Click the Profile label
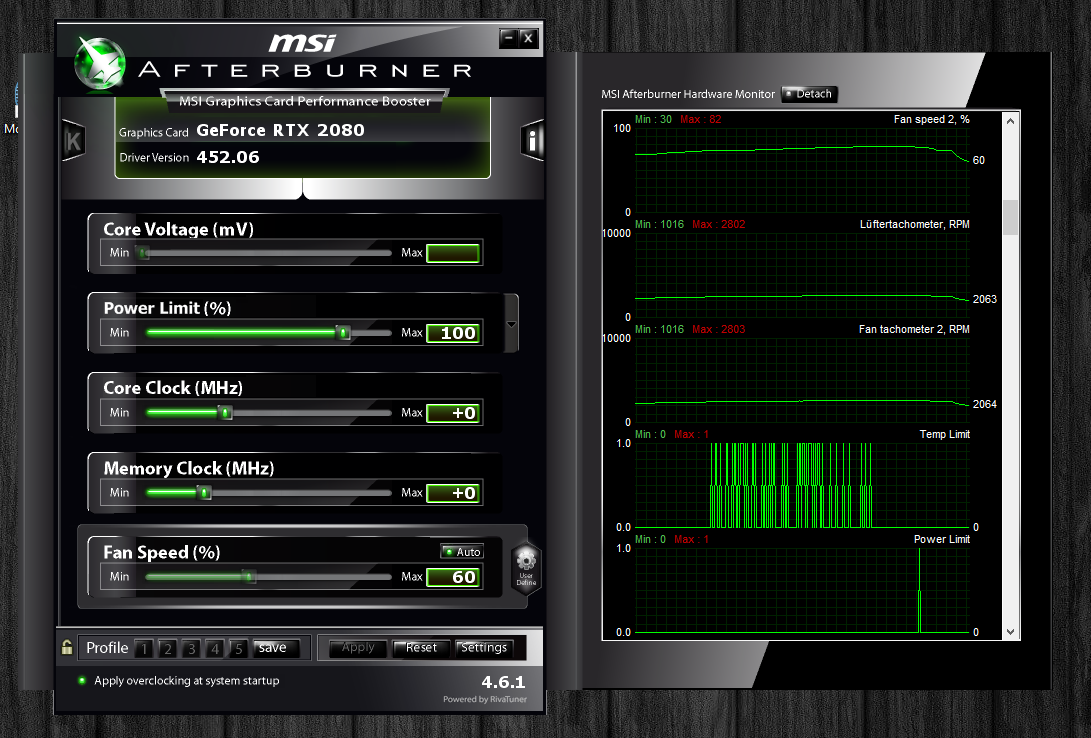This screenshot has width=1091, height=738. pyautogui.click(x=107, y=648)
